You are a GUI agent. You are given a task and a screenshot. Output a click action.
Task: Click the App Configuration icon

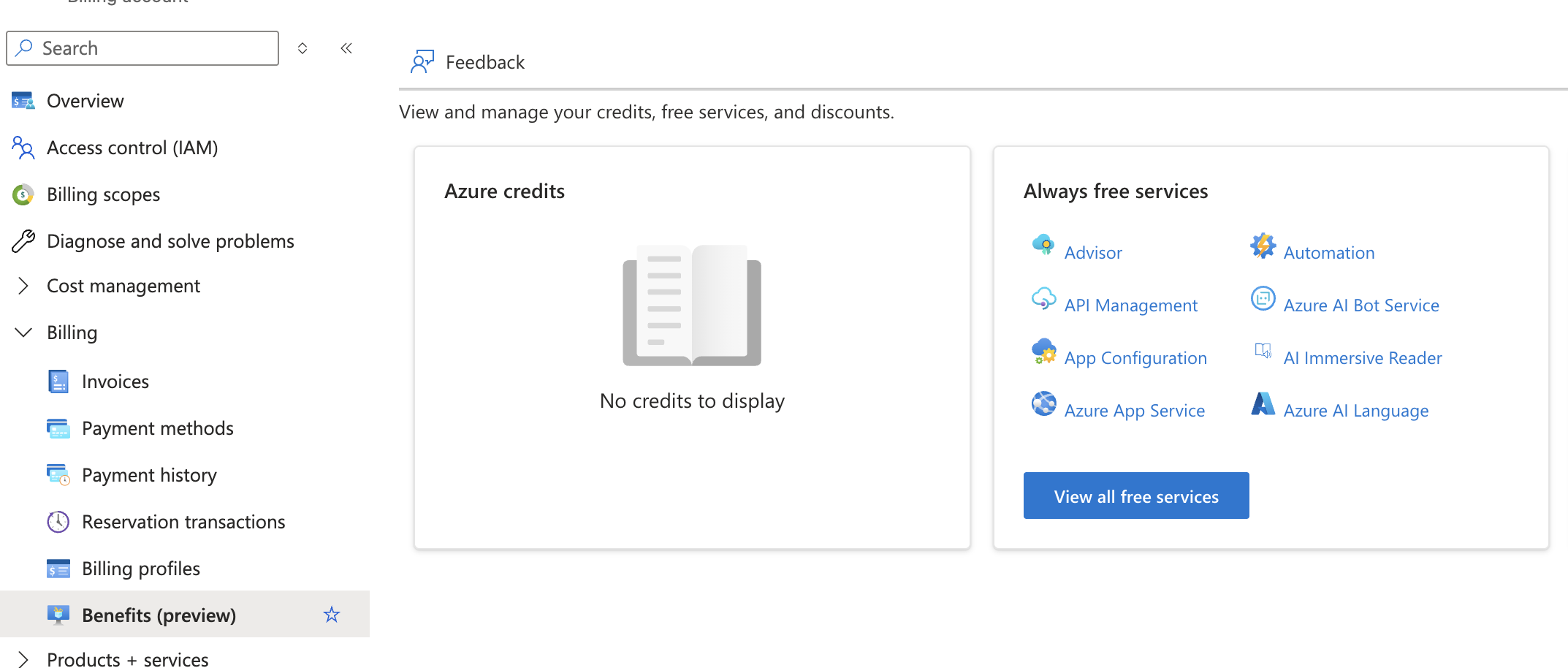click(x=1043, y=351)
